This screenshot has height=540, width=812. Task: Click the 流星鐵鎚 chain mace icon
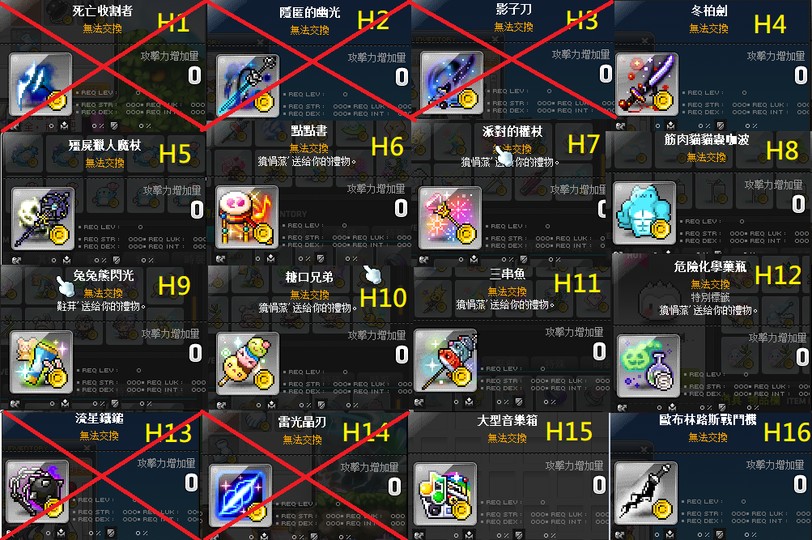click(x=37, y=491)
